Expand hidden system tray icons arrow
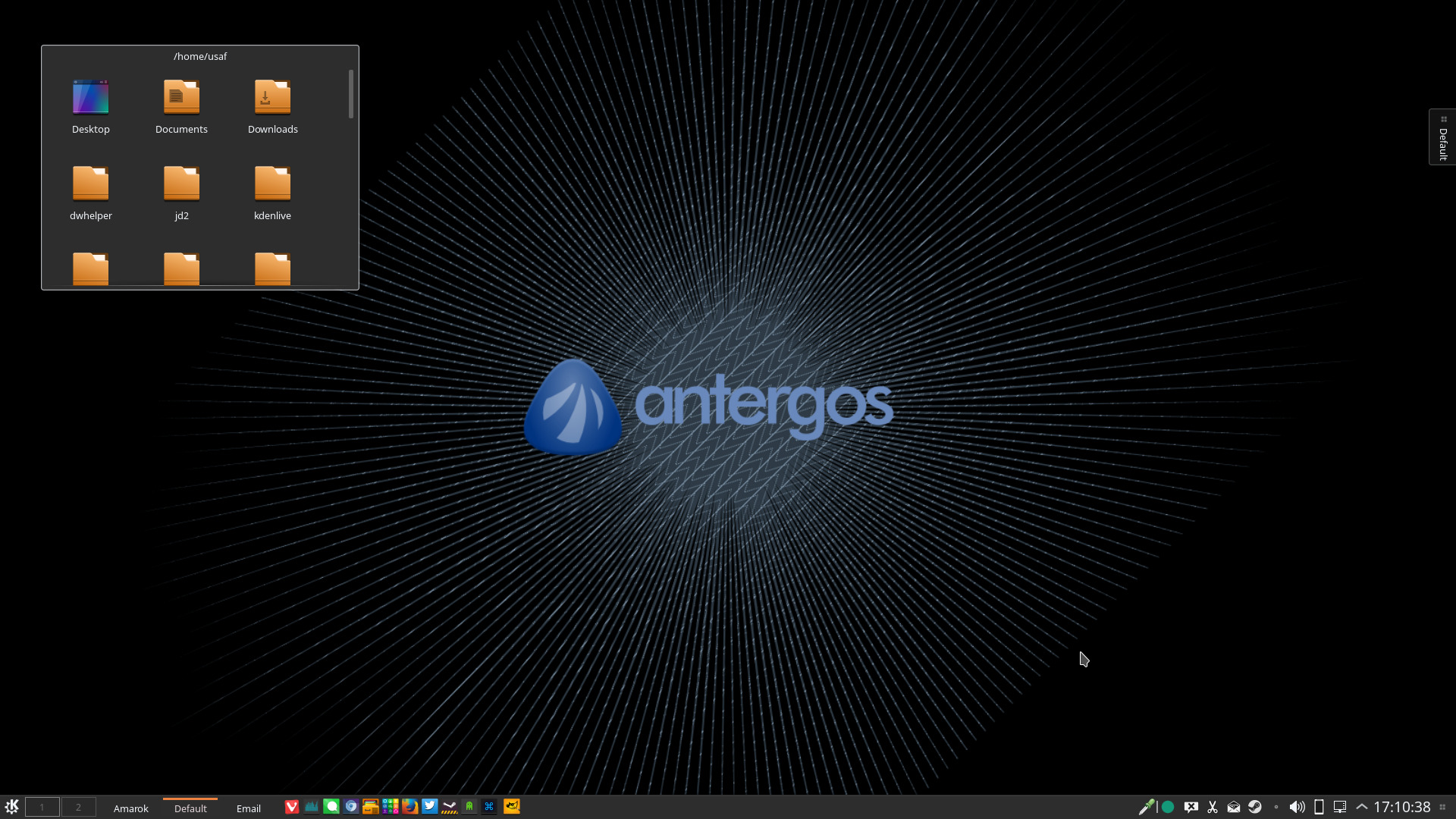Viewport: 1456px width, 819px height. click(1362, 807)
